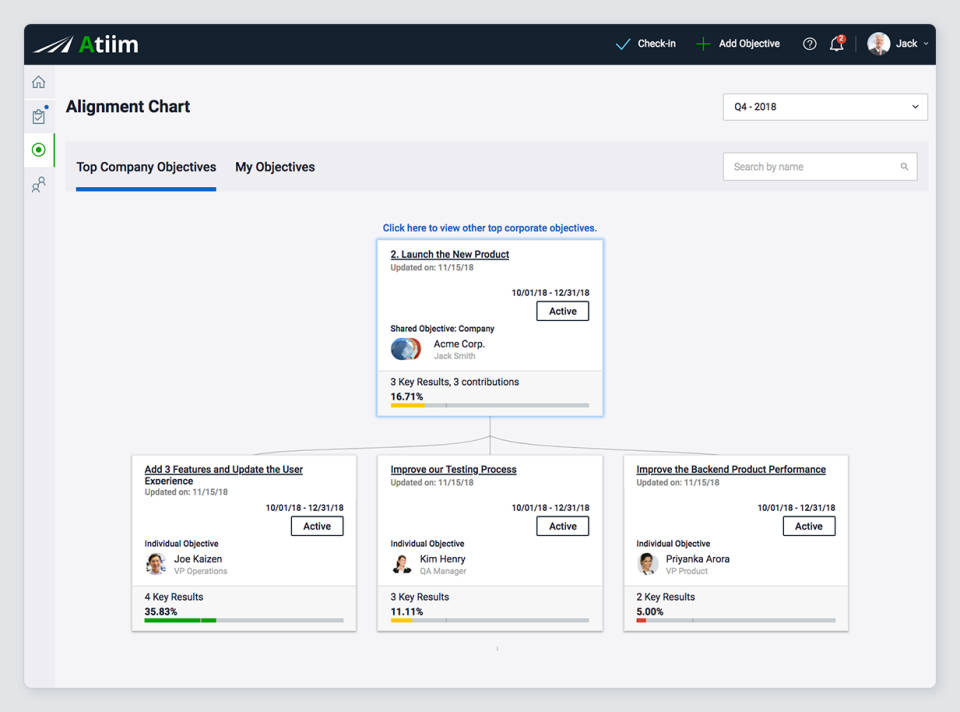This screenshot has height=712, width=960.
Task: Open the people sidebar icon
Action: pos(39,185)
